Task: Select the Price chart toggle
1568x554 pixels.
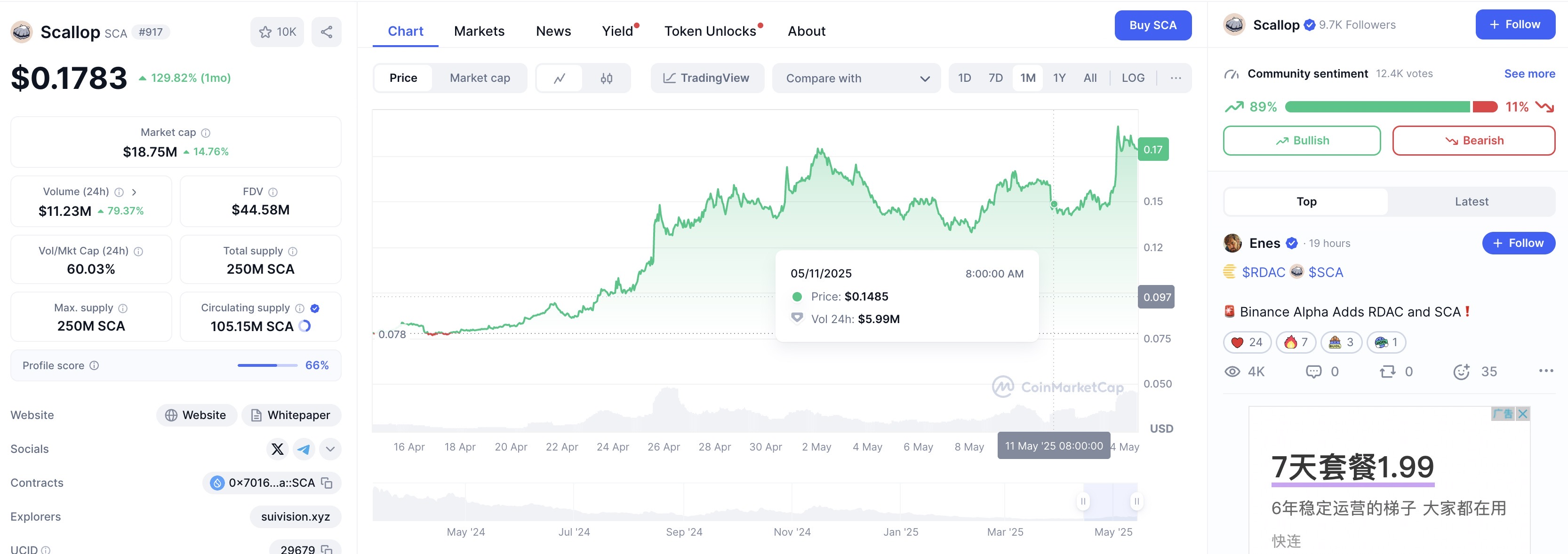Action: [x=403, y=78]
